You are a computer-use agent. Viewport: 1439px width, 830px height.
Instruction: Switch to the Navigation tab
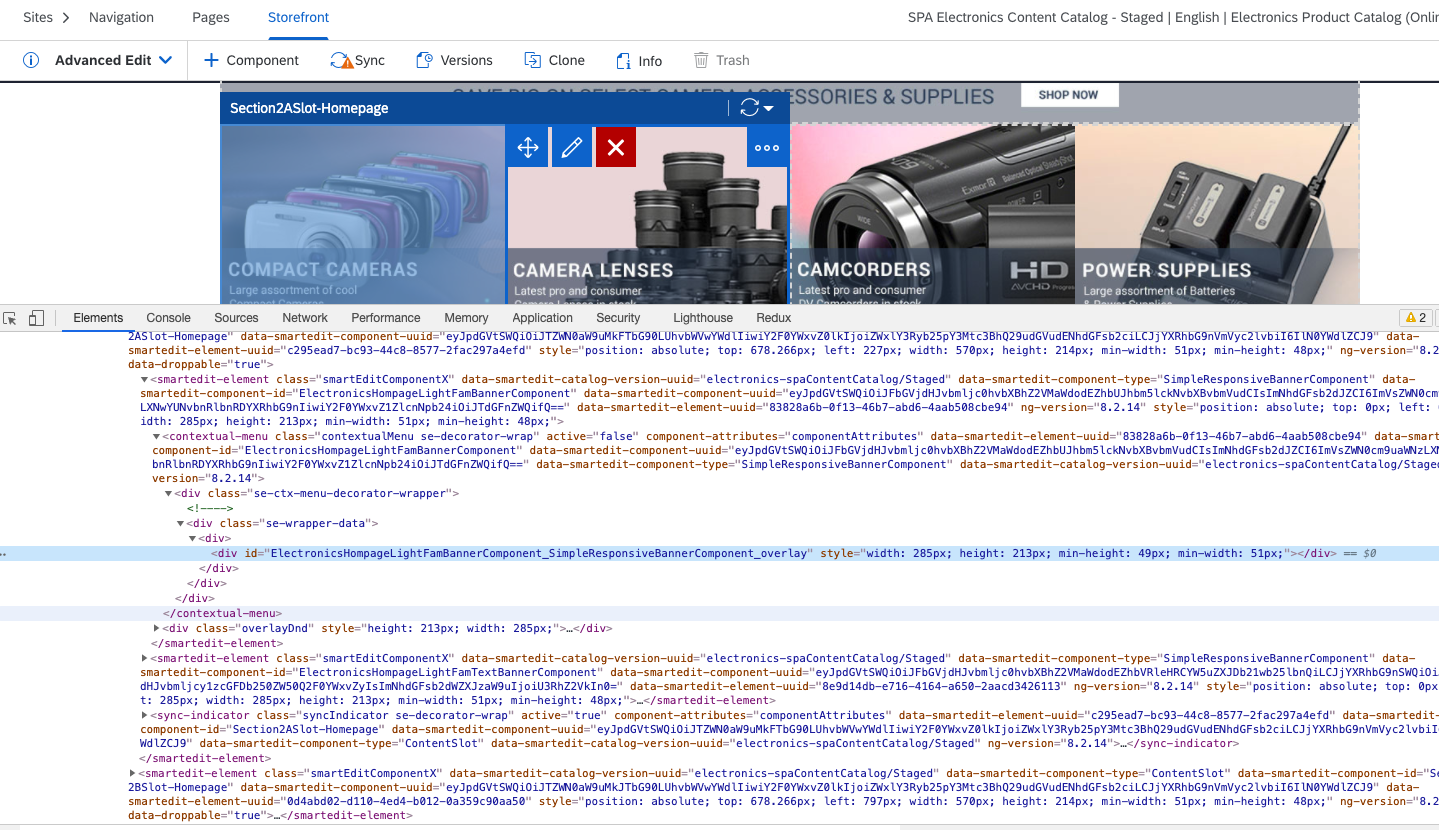tap(121, 17)
